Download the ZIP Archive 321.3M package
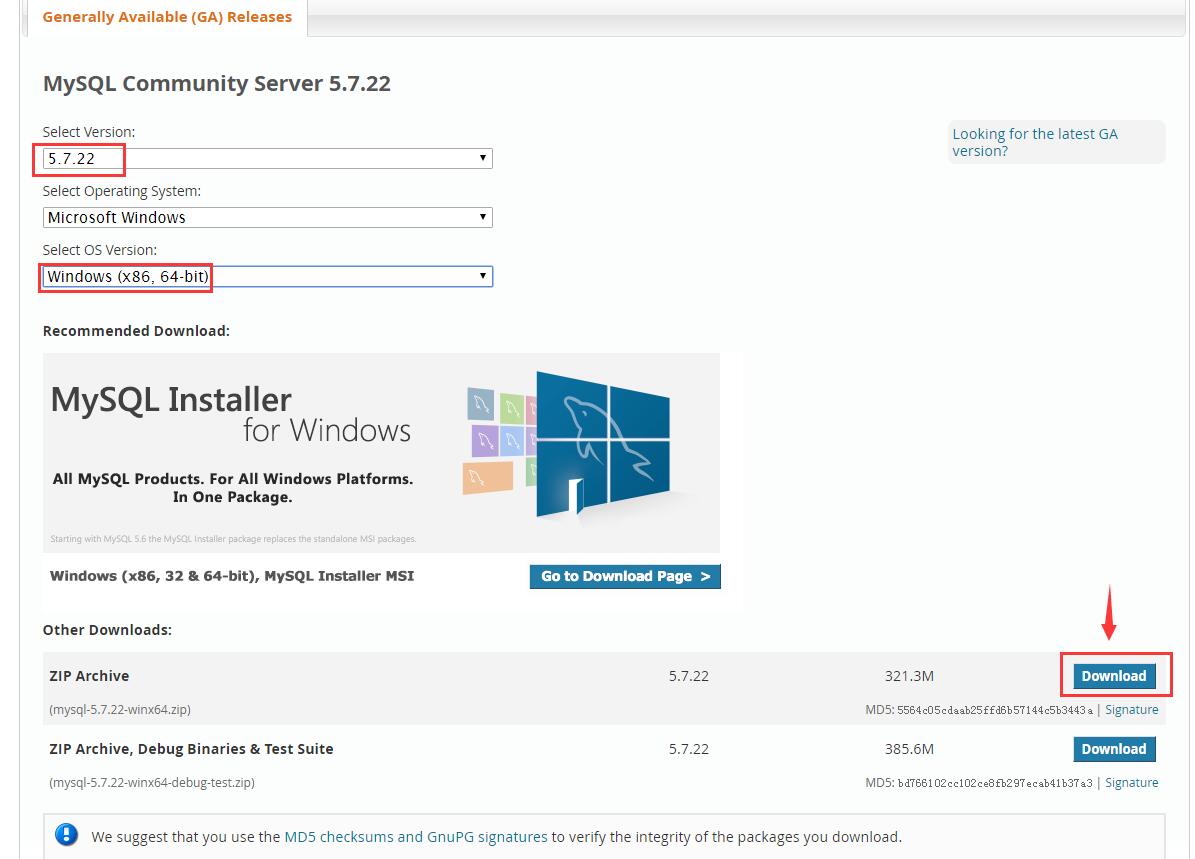 1114,676
